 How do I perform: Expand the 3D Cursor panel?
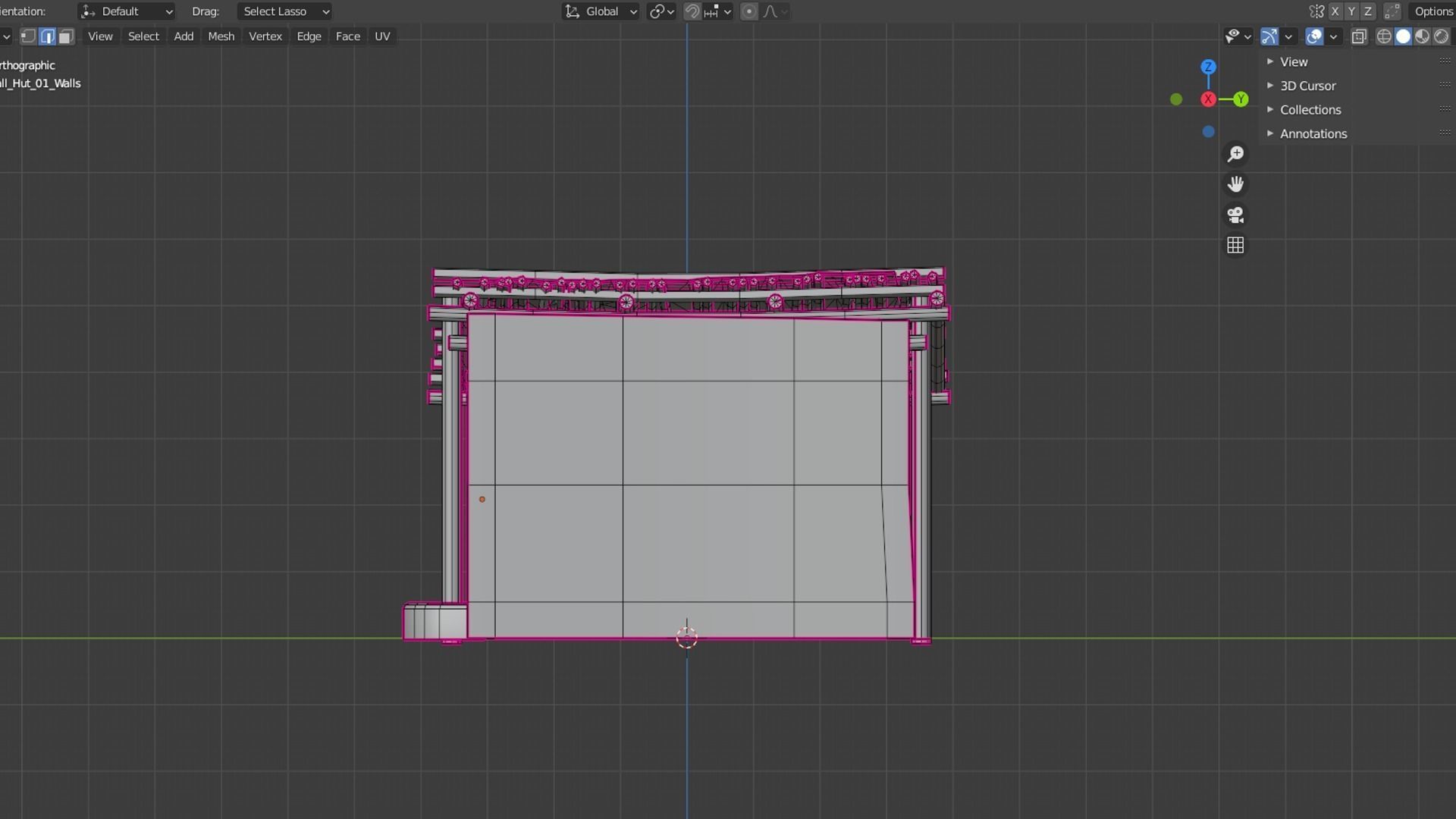pos(1307,86)
